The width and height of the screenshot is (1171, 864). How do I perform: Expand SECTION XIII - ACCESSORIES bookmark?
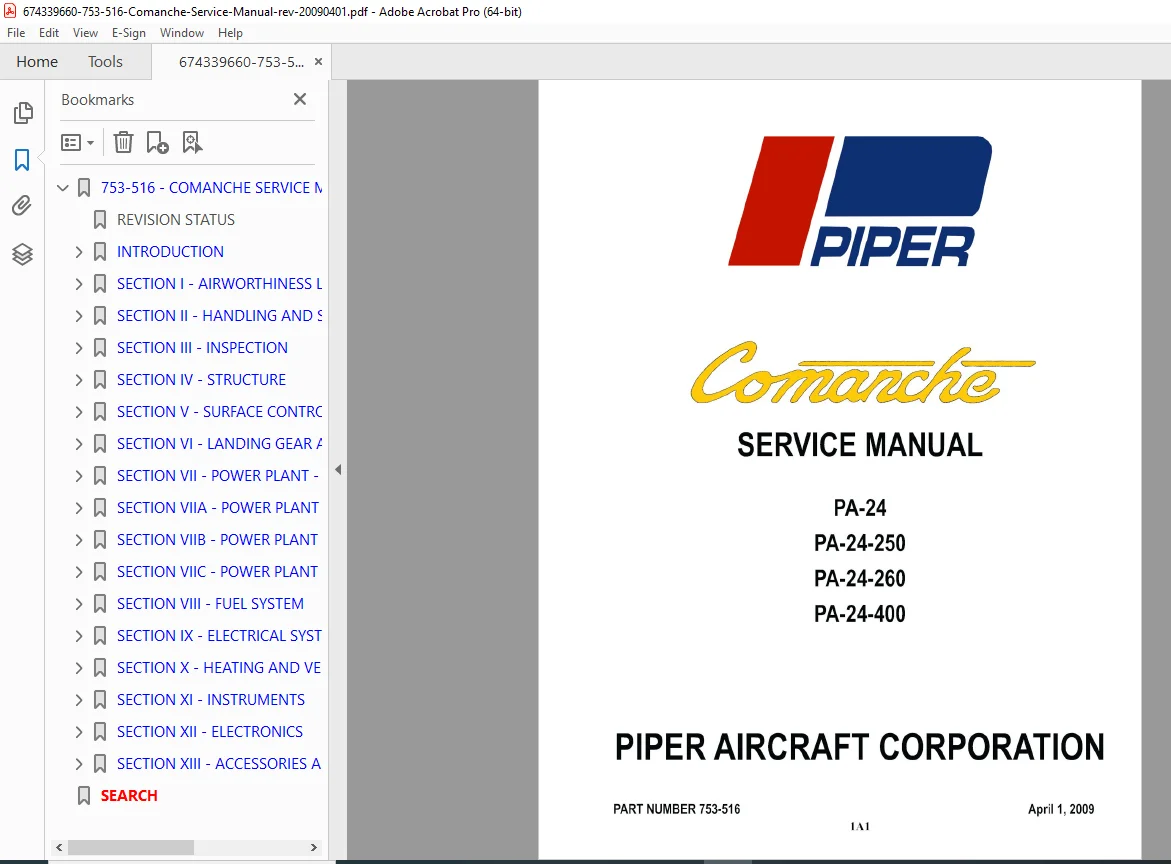pyautogui.click(x=79, y=765)
